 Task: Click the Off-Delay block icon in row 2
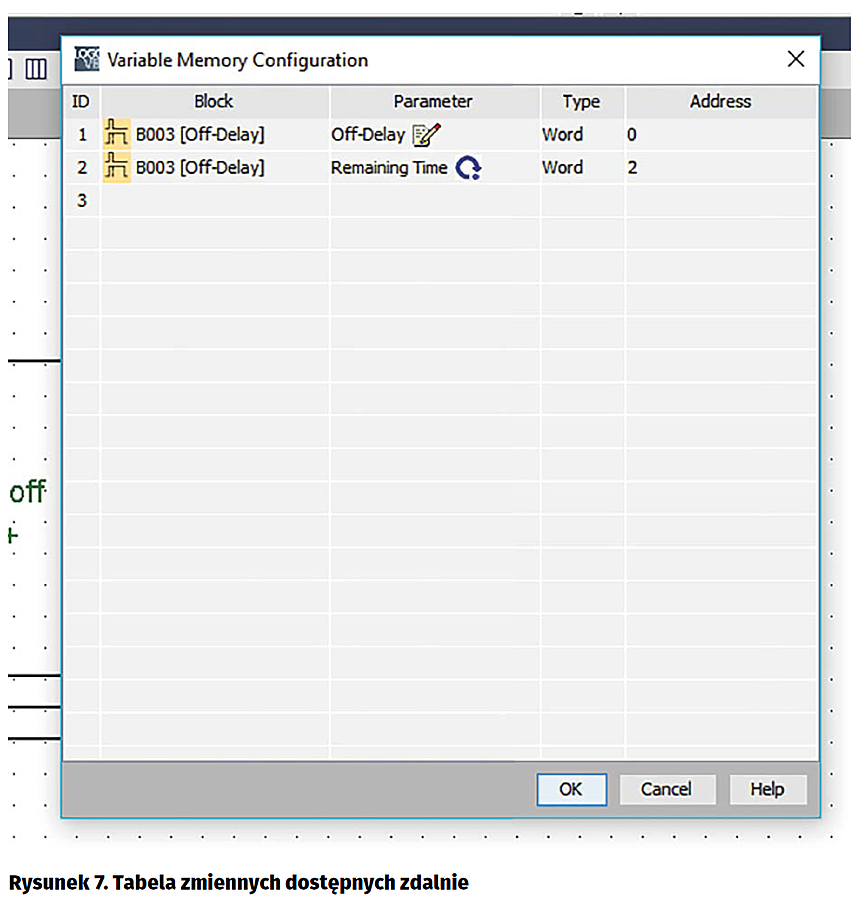pos(117,167)
